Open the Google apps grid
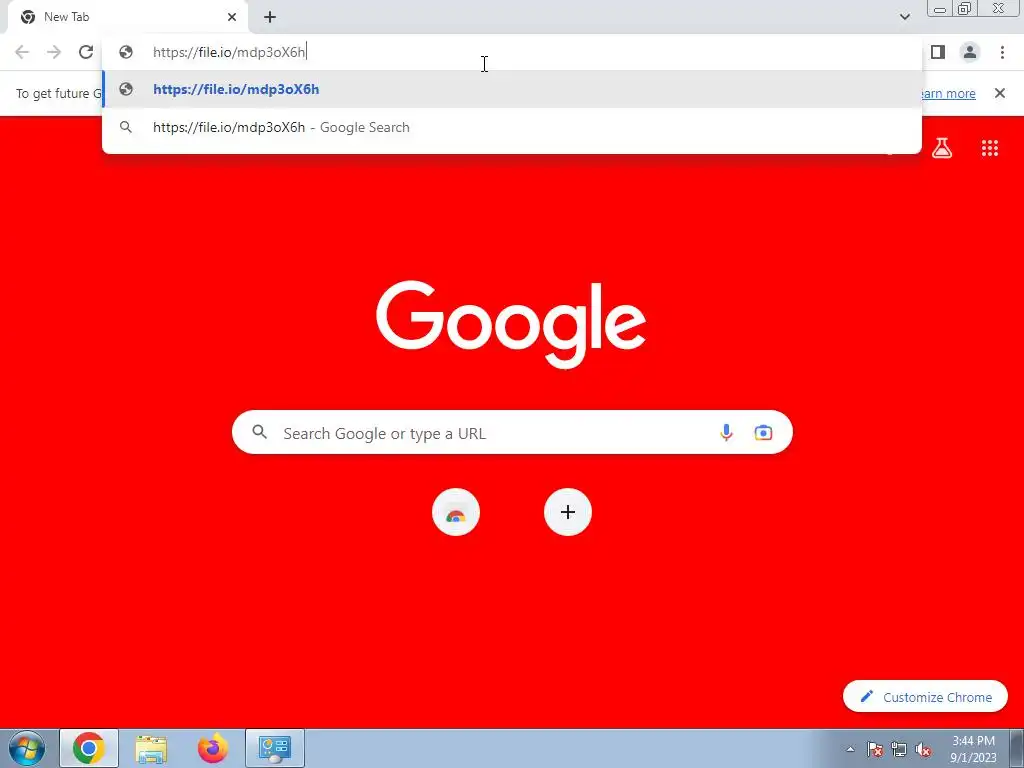The image size is (1024, 768). tap(989, 148)
